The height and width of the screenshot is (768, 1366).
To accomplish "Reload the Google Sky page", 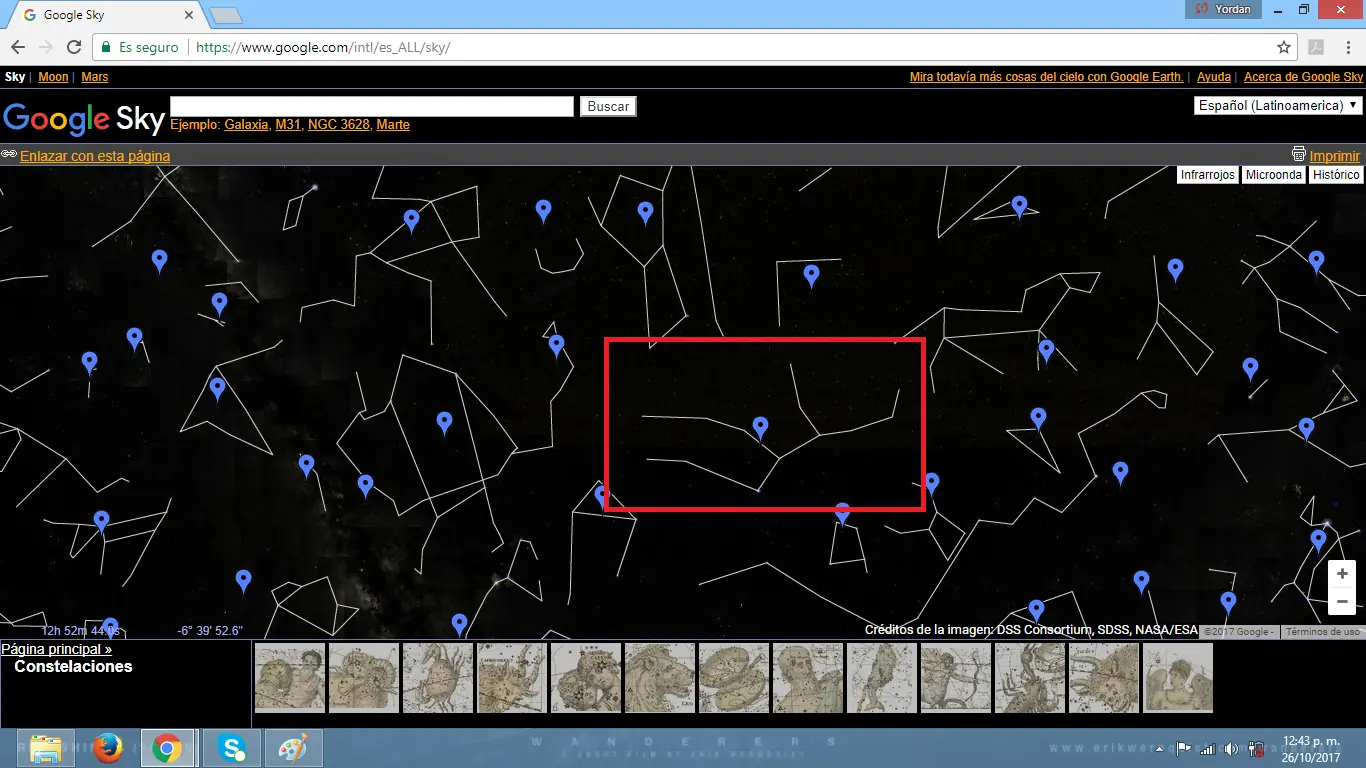I will 74,47.
